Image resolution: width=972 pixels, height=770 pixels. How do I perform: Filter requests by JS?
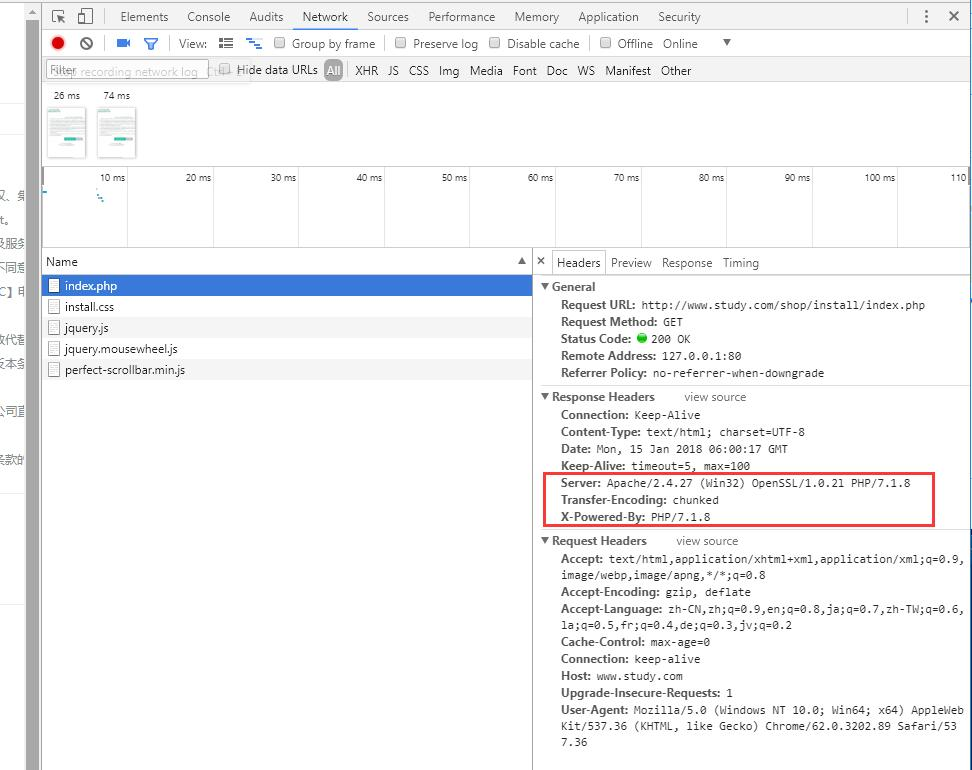[393, 71]
